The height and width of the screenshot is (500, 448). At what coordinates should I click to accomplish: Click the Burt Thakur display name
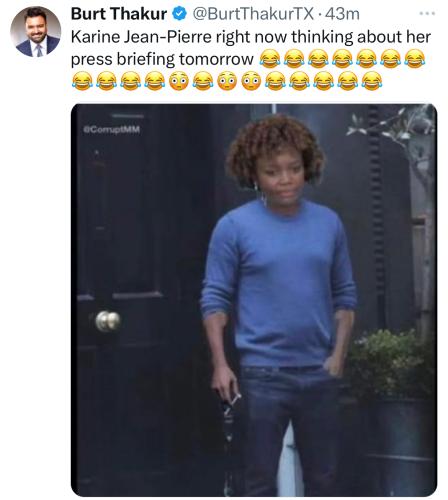click(119, 14)
